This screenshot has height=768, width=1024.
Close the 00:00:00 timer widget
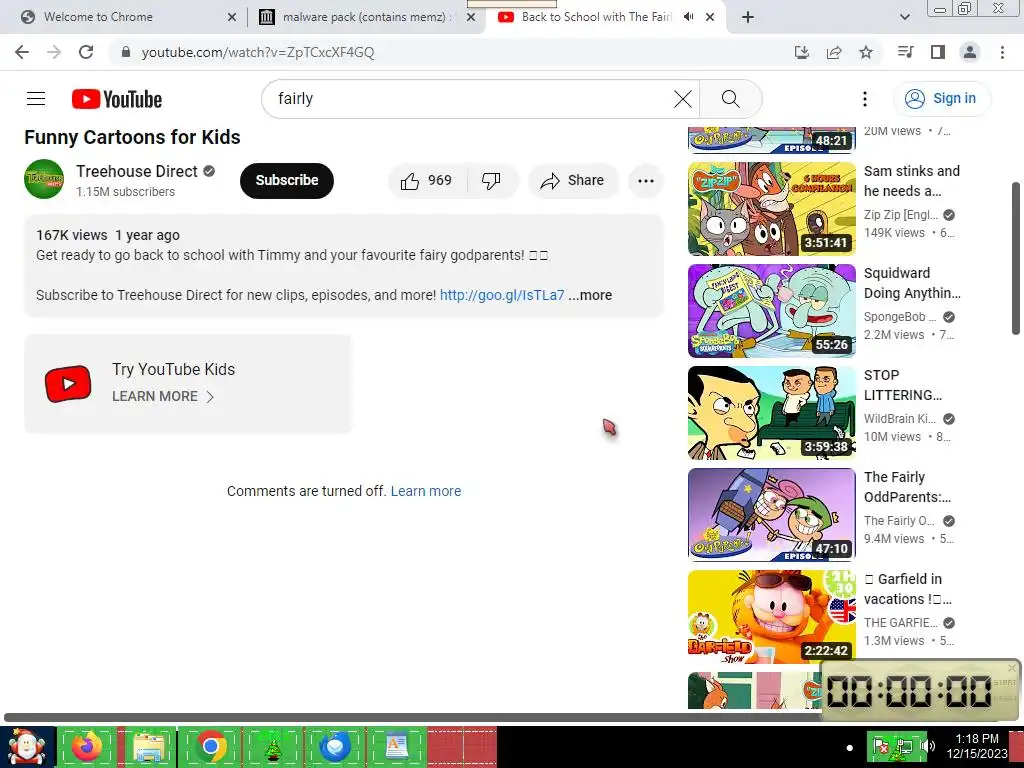pyautogui.click(x=1012, y=667)
